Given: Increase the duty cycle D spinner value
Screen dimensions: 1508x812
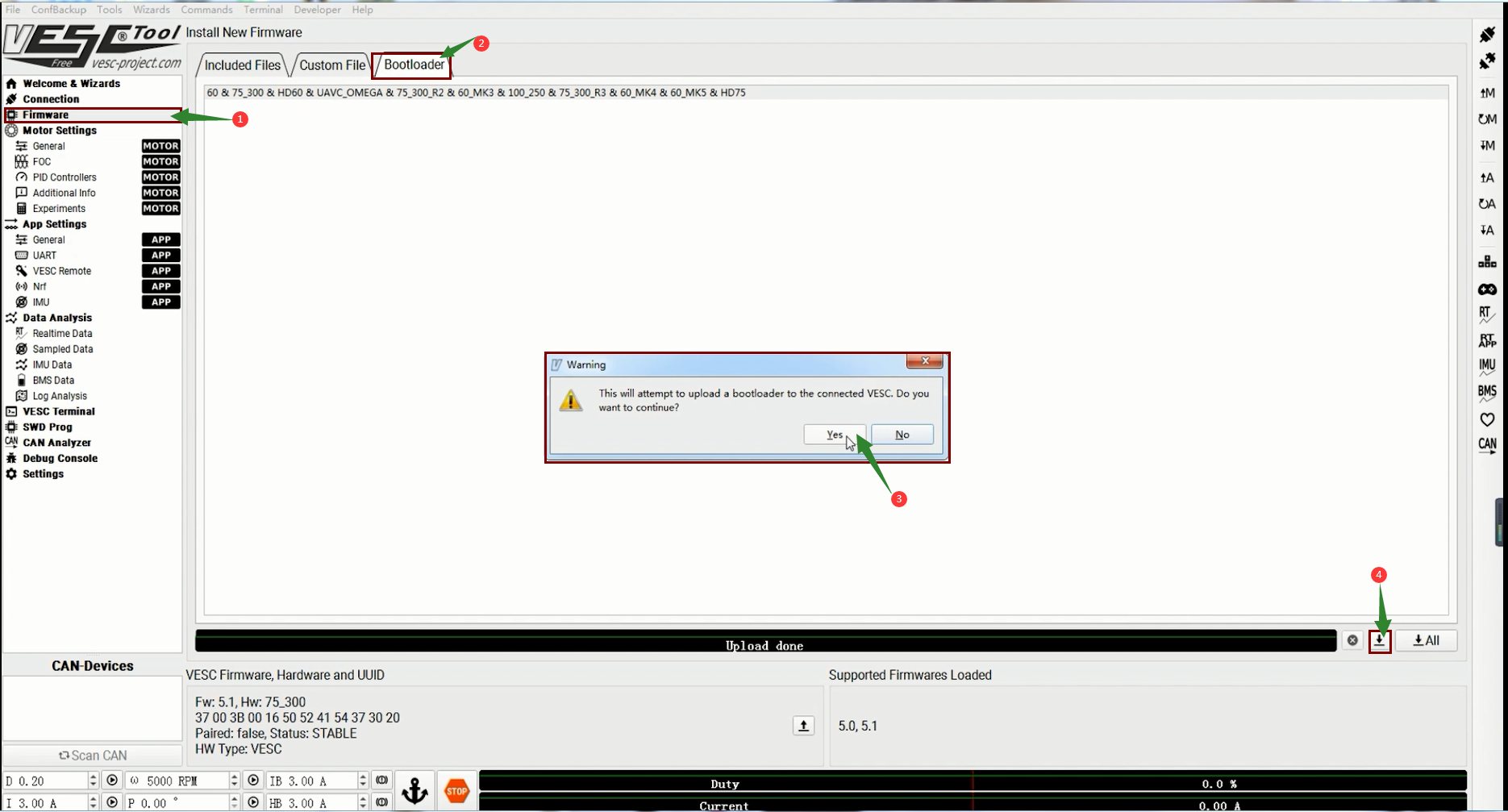Looking at the screenshot, I should click(x=93, y=777).
